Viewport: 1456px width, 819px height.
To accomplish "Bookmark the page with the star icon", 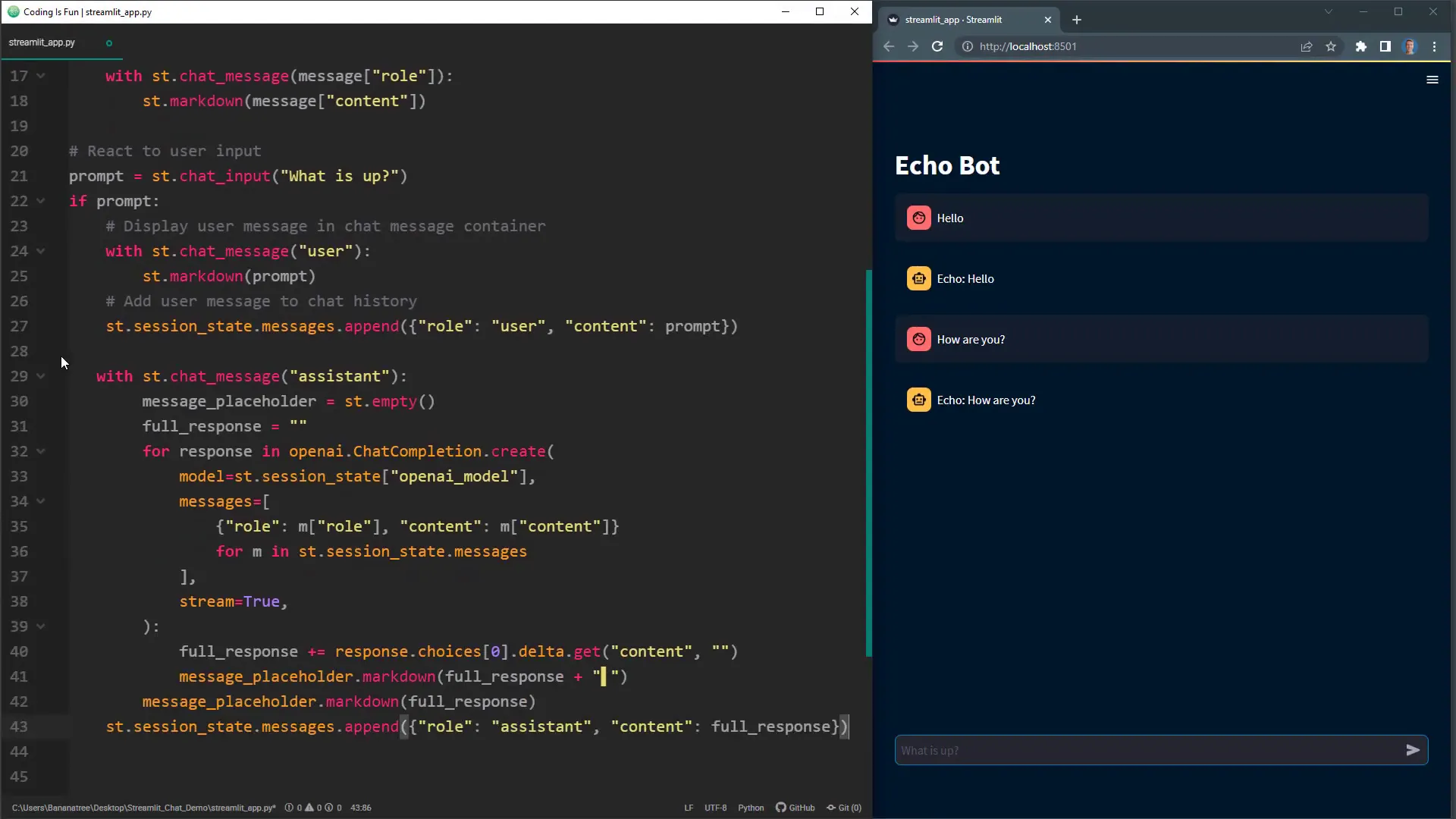I will 1332,46.
